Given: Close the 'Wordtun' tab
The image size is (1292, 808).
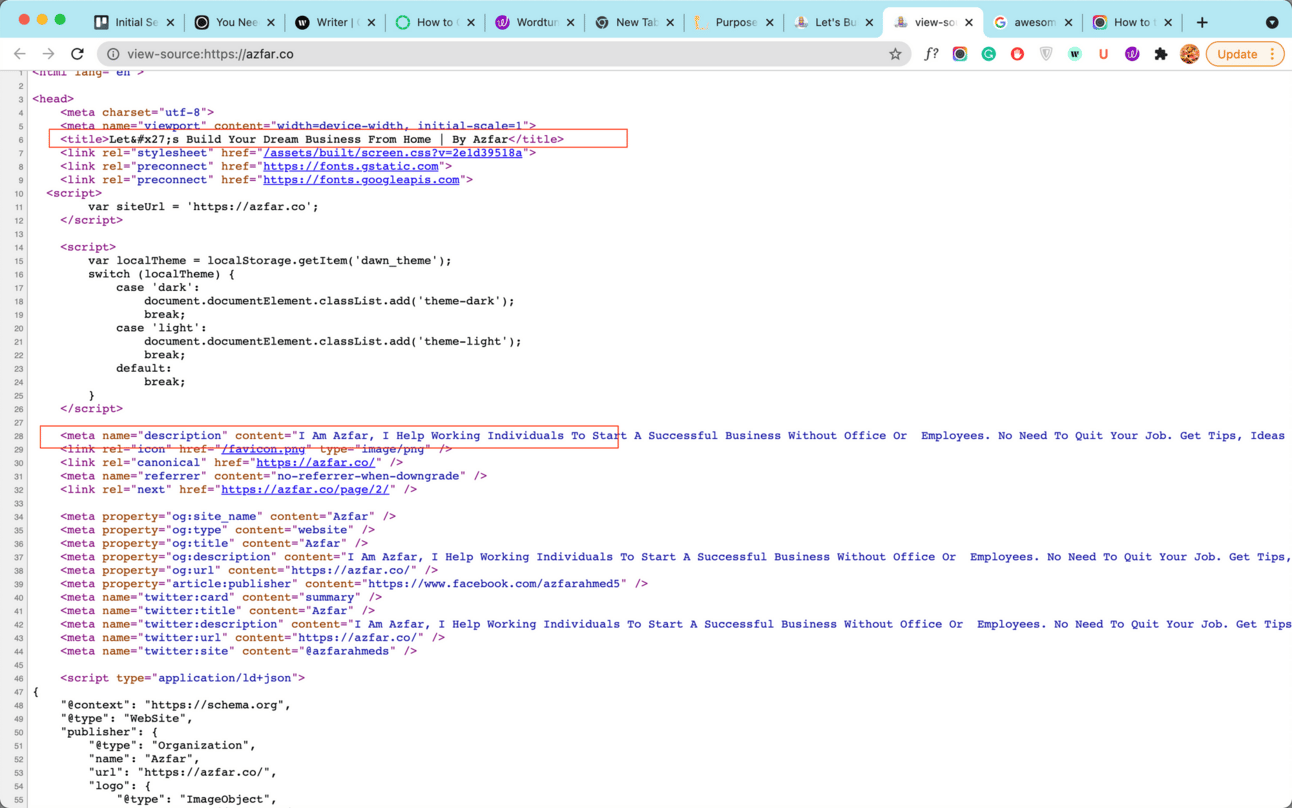Looking at the screenshot, I should (x=570, y=22).
